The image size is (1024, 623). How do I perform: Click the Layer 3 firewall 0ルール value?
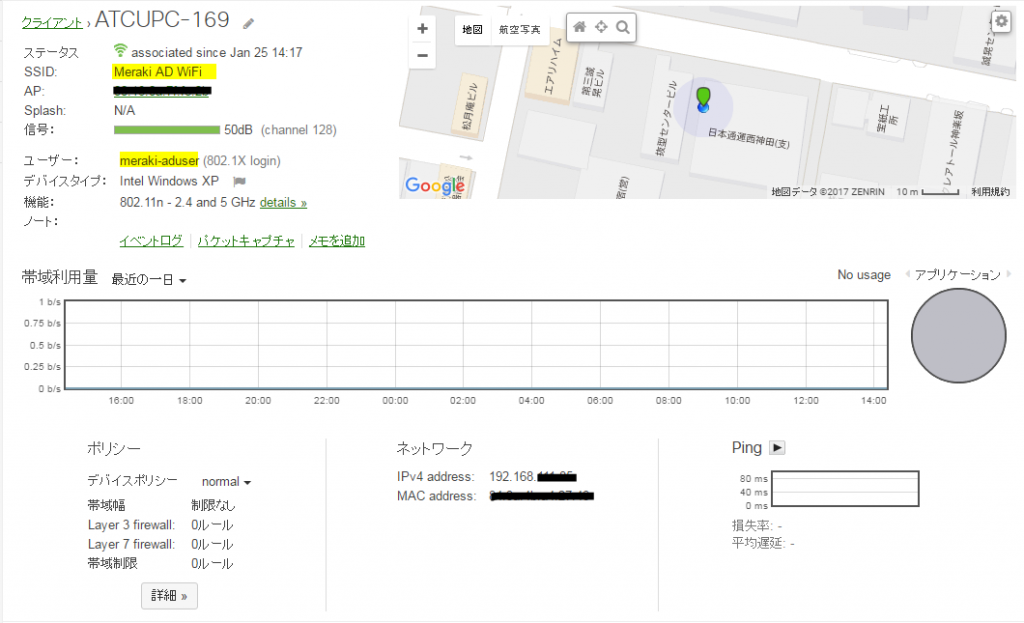(212, 525)
